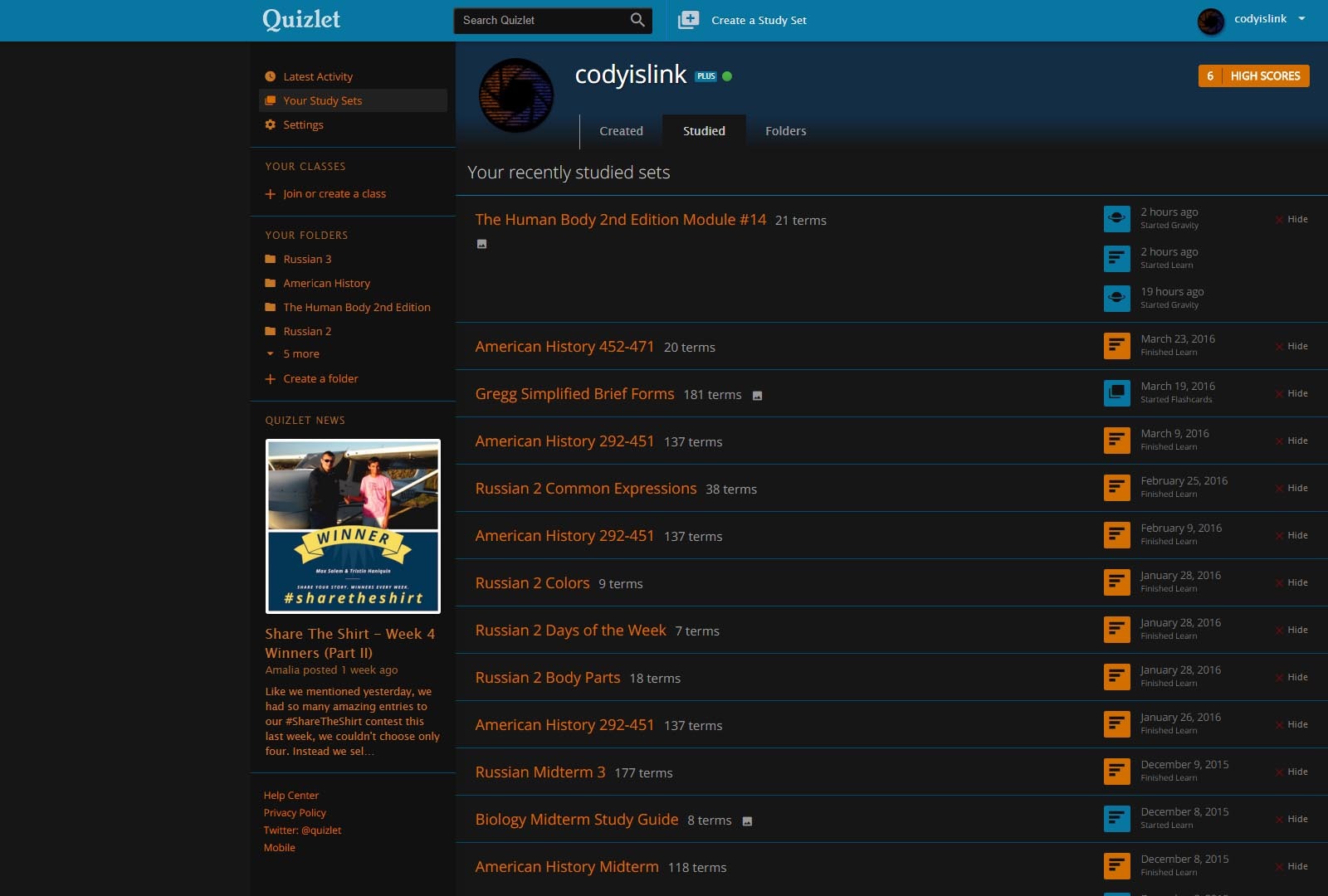Click the plus icon by Join or create a class
Viewport: 1328px width, 896px height.
[x=271, y=194]
